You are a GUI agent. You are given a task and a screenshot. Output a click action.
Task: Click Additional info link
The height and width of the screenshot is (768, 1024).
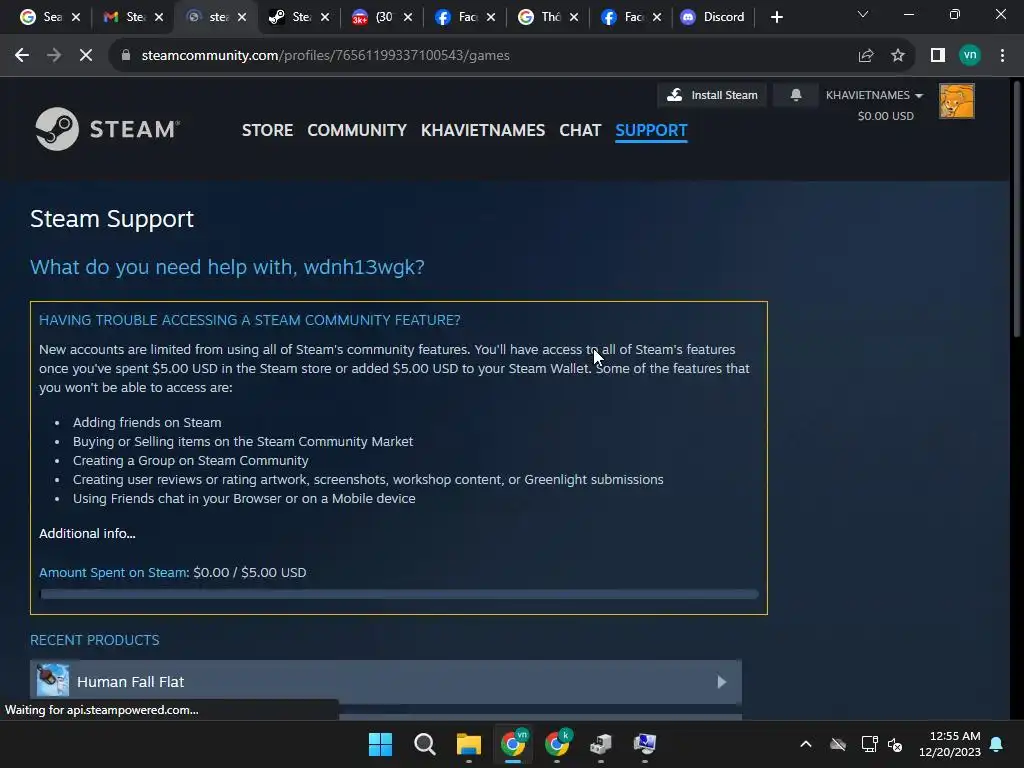[x=87, y=534]
